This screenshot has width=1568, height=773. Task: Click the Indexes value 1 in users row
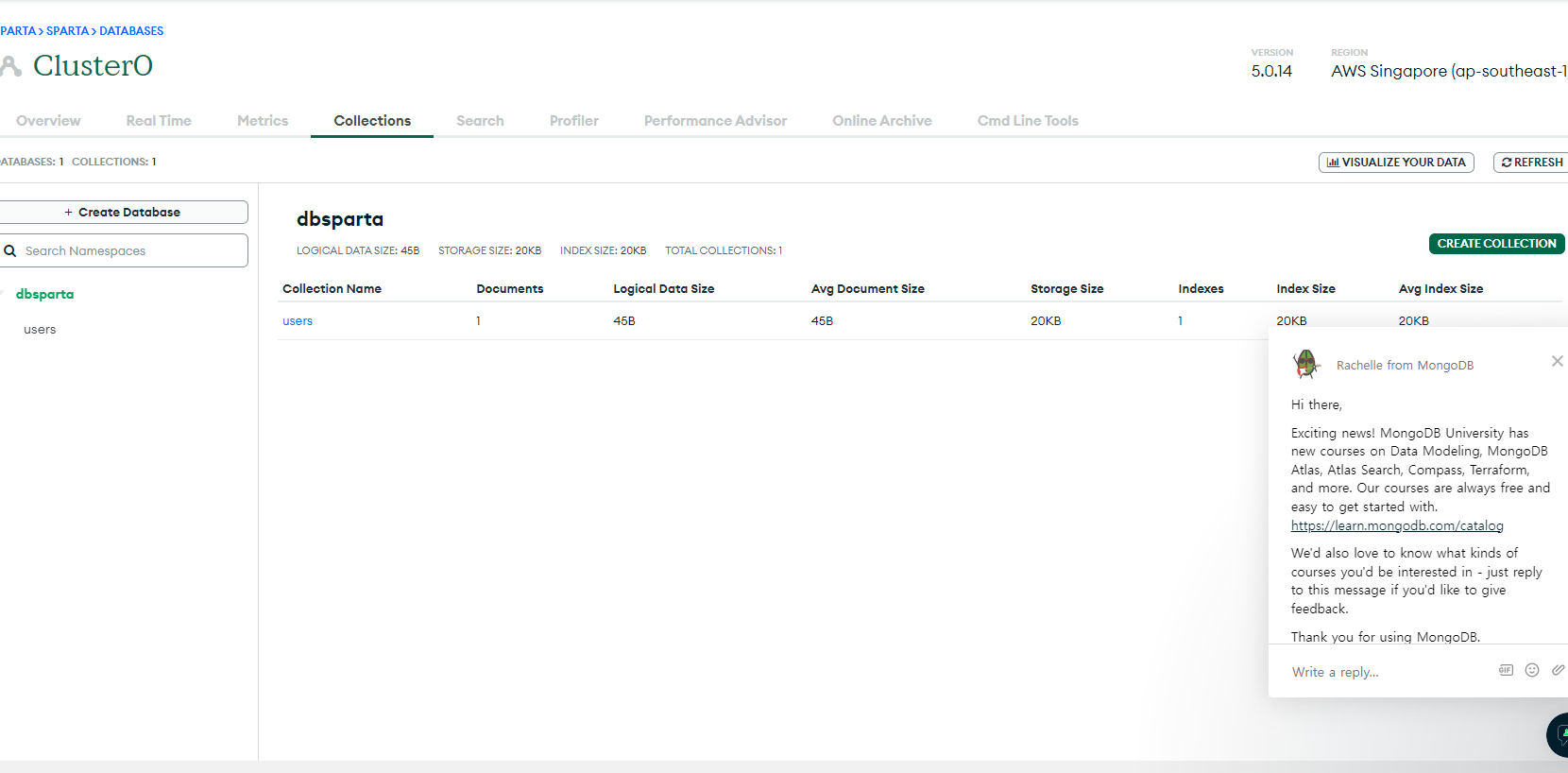click(x=1180, y=321)
